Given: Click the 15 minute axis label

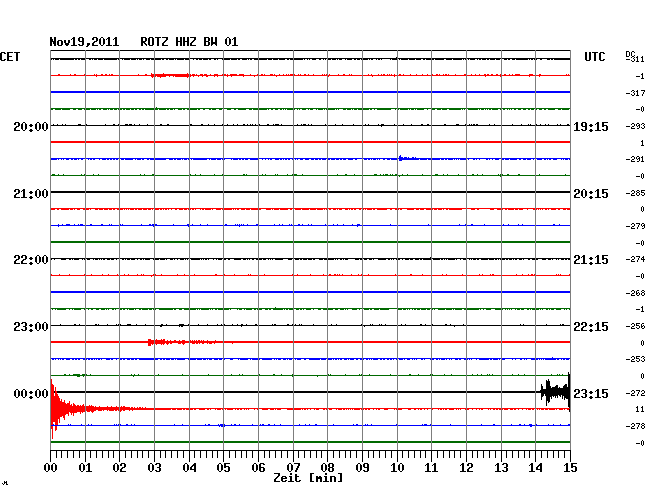Looking at the screenshot, I should [570, 468].
